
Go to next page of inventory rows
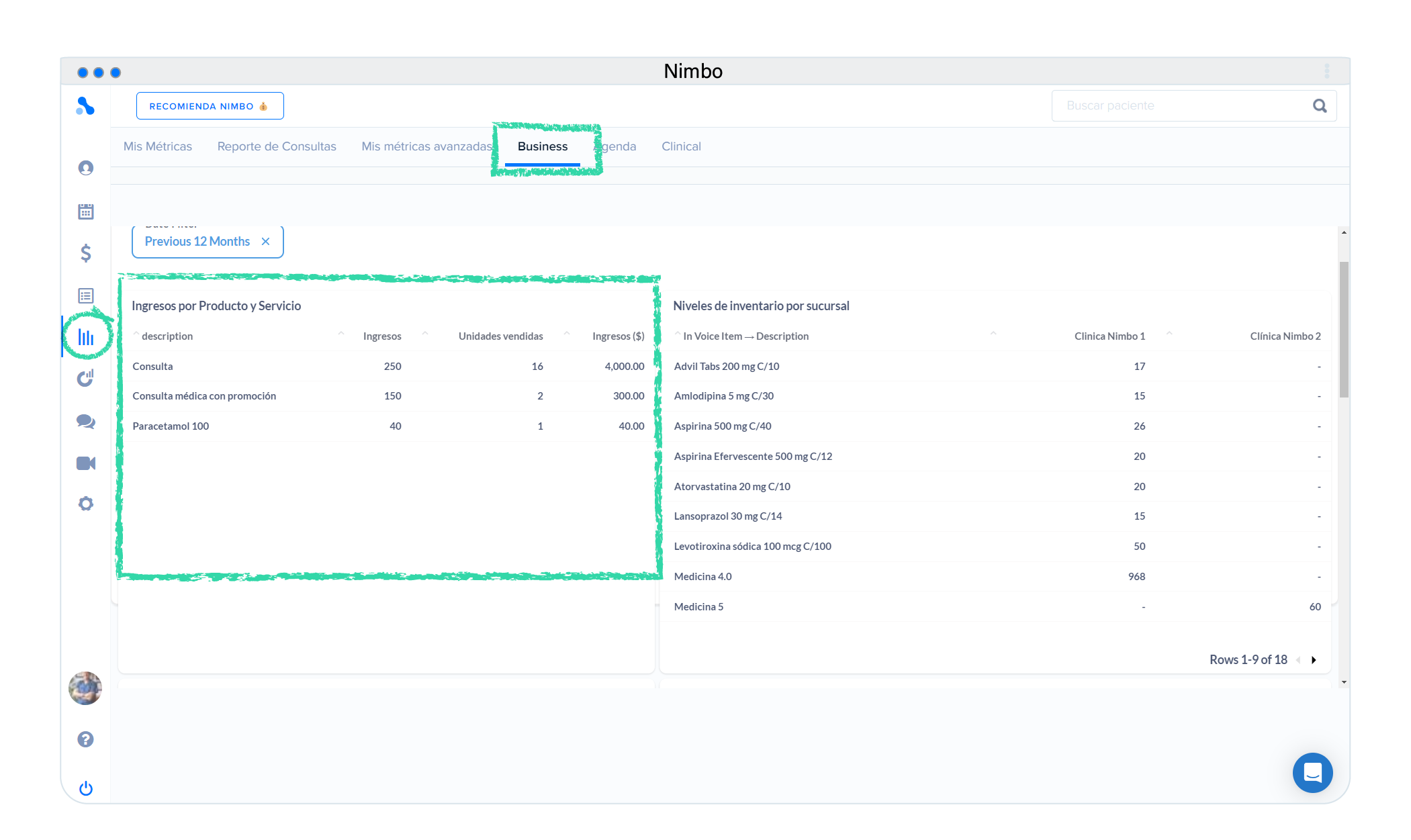point(1314,660)
